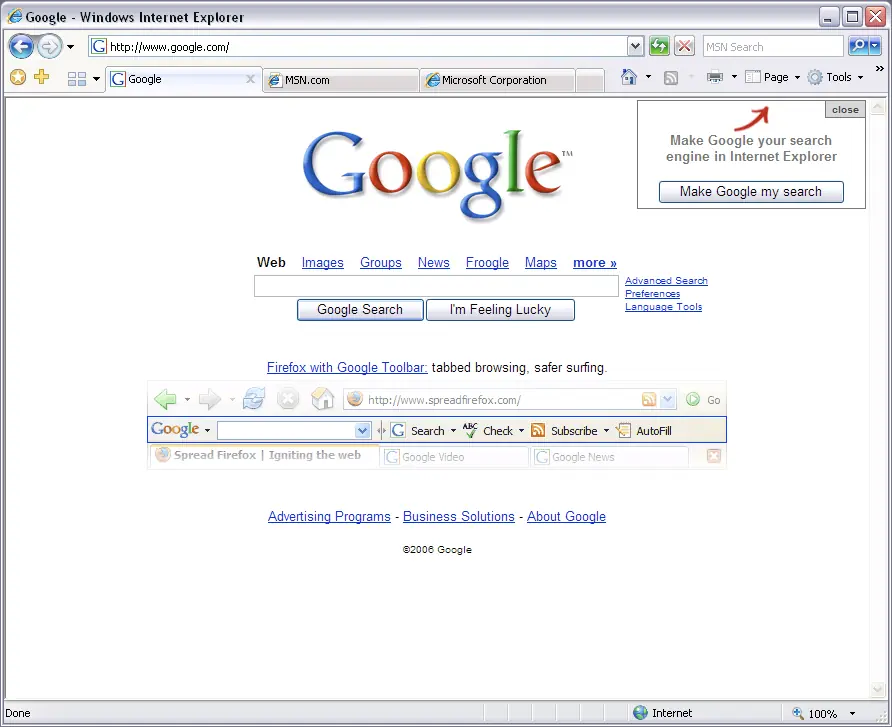This screenshot has height=727, width=892.
Task: Open the Images search link
Action: tap(323, 263)
